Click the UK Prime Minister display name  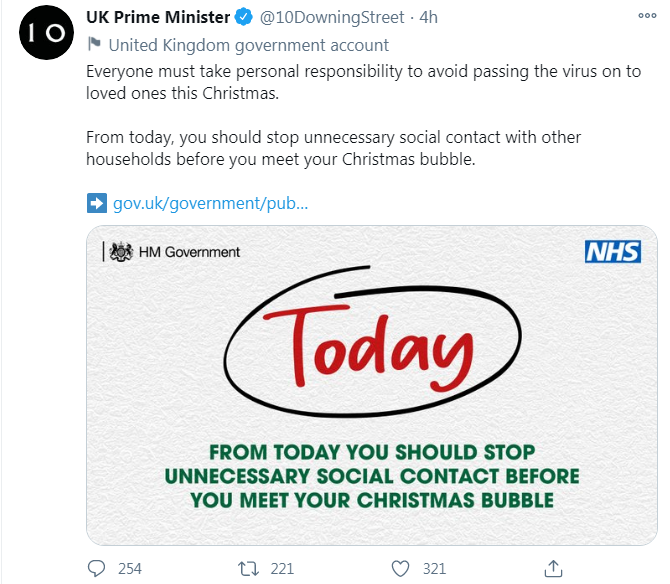click(x=157, y=18)
